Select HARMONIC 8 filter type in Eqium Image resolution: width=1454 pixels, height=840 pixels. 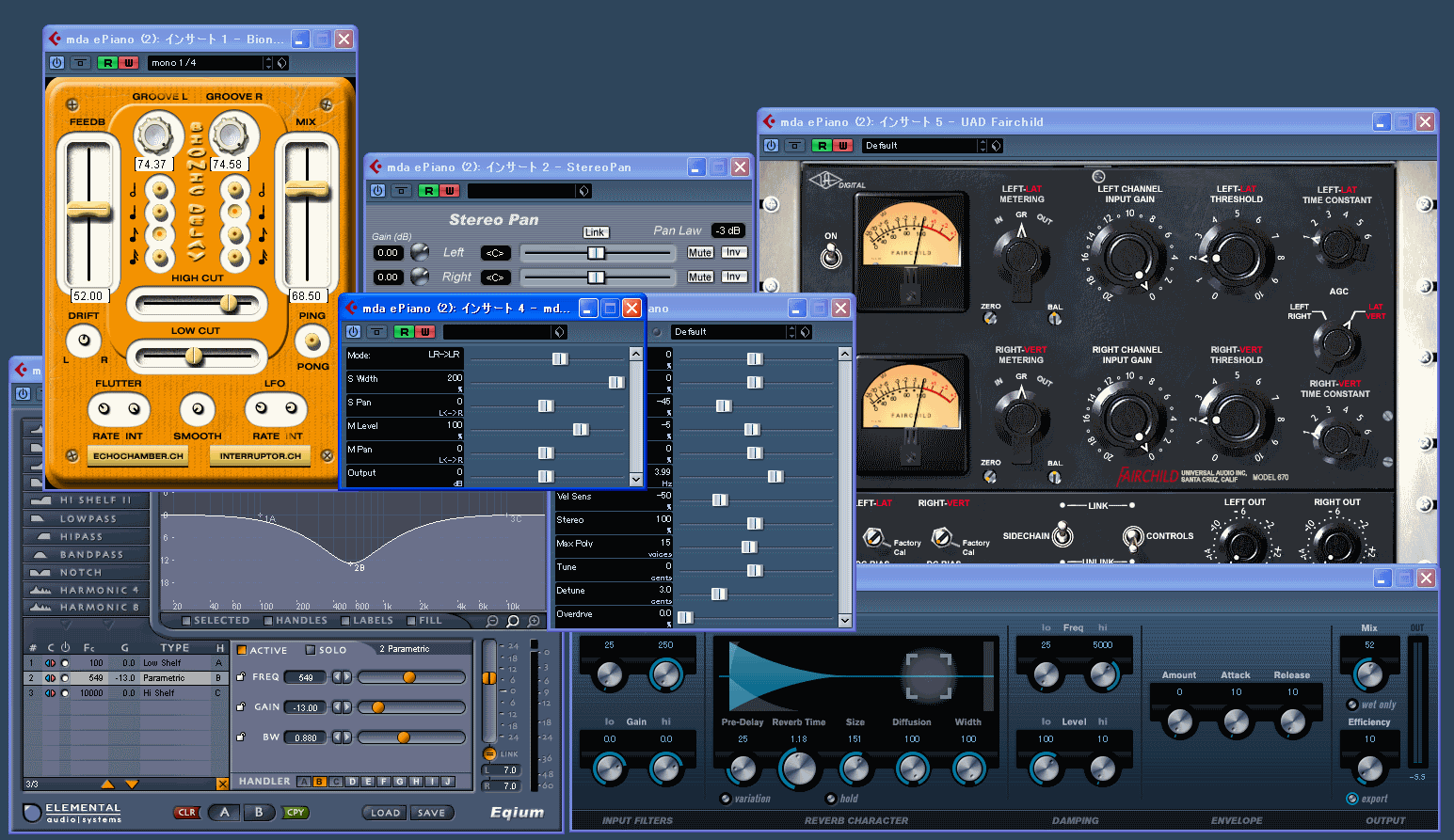[x=86, y=607]
